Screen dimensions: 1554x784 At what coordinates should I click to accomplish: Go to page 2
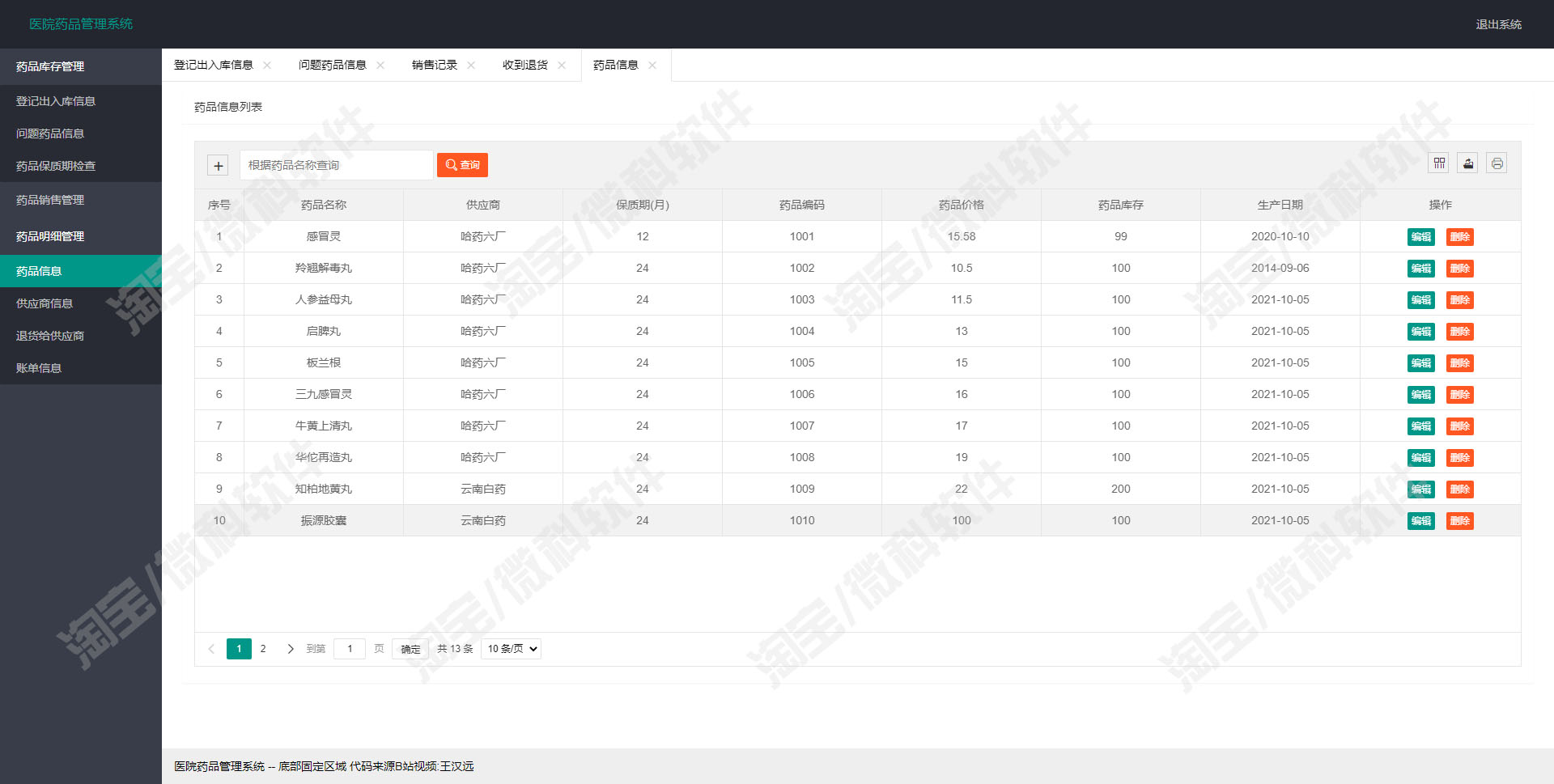[x=263, y=649]
